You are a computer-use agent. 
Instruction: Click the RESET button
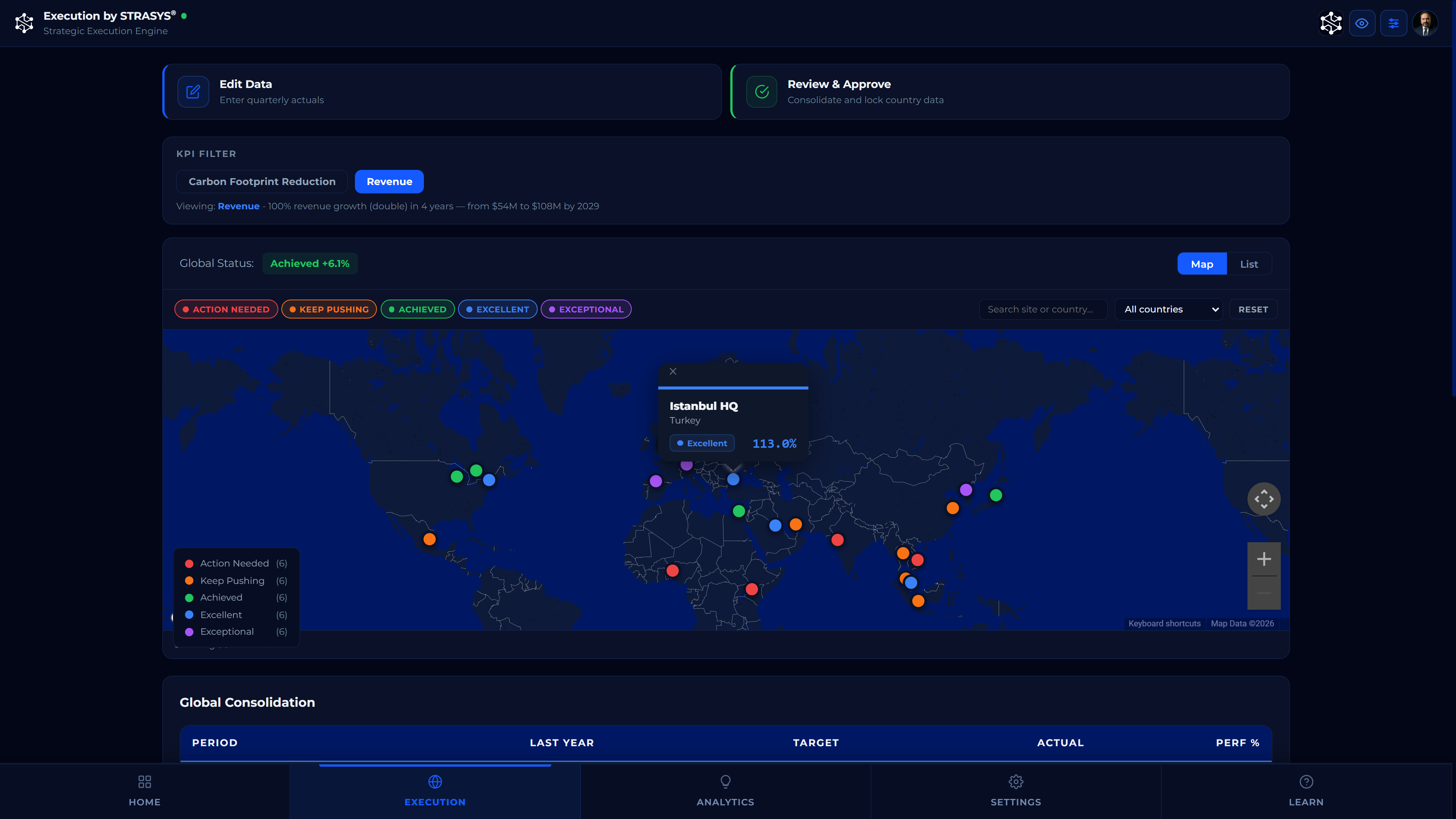(1253, 309)
